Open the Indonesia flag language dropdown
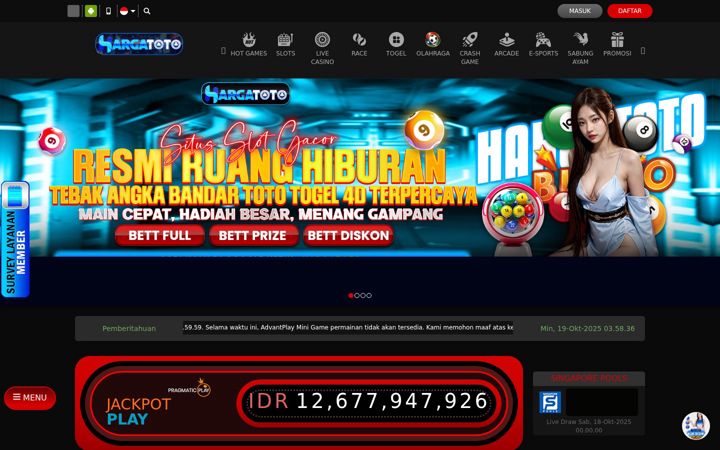720x450 pixels. [127, 11]
